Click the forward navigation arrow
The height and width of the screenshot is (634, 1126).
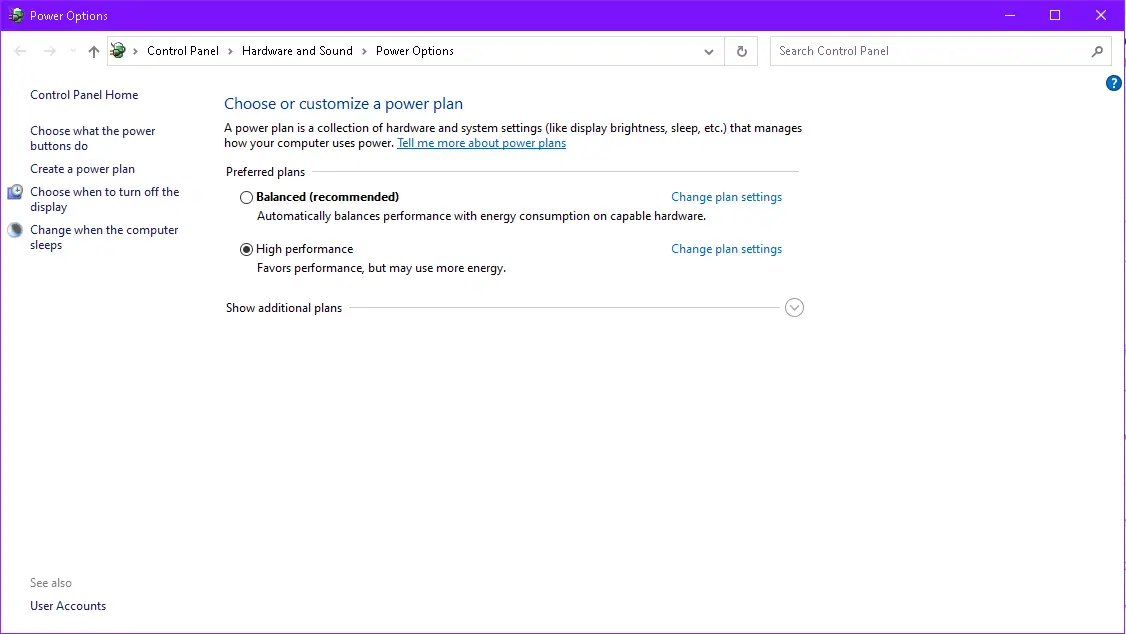click(47, 50)
